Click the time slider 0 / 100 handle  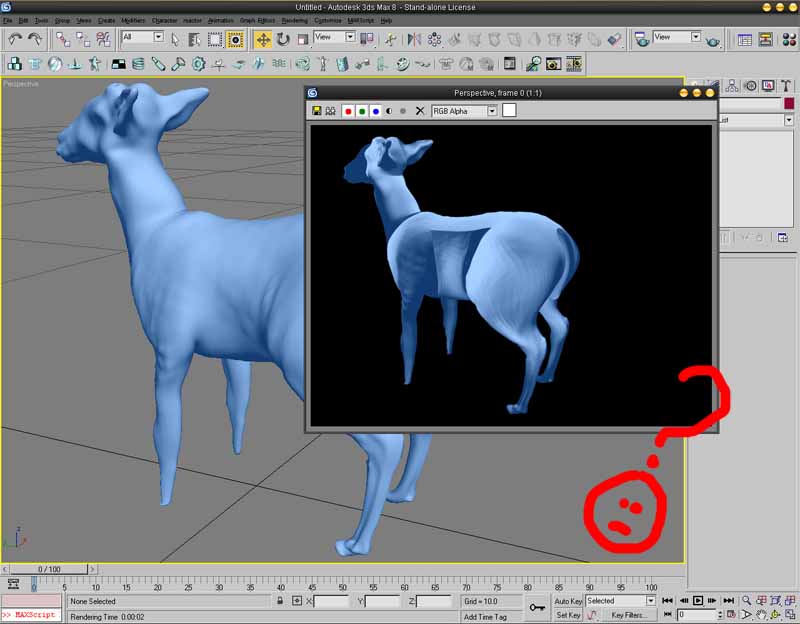[49, 569]
